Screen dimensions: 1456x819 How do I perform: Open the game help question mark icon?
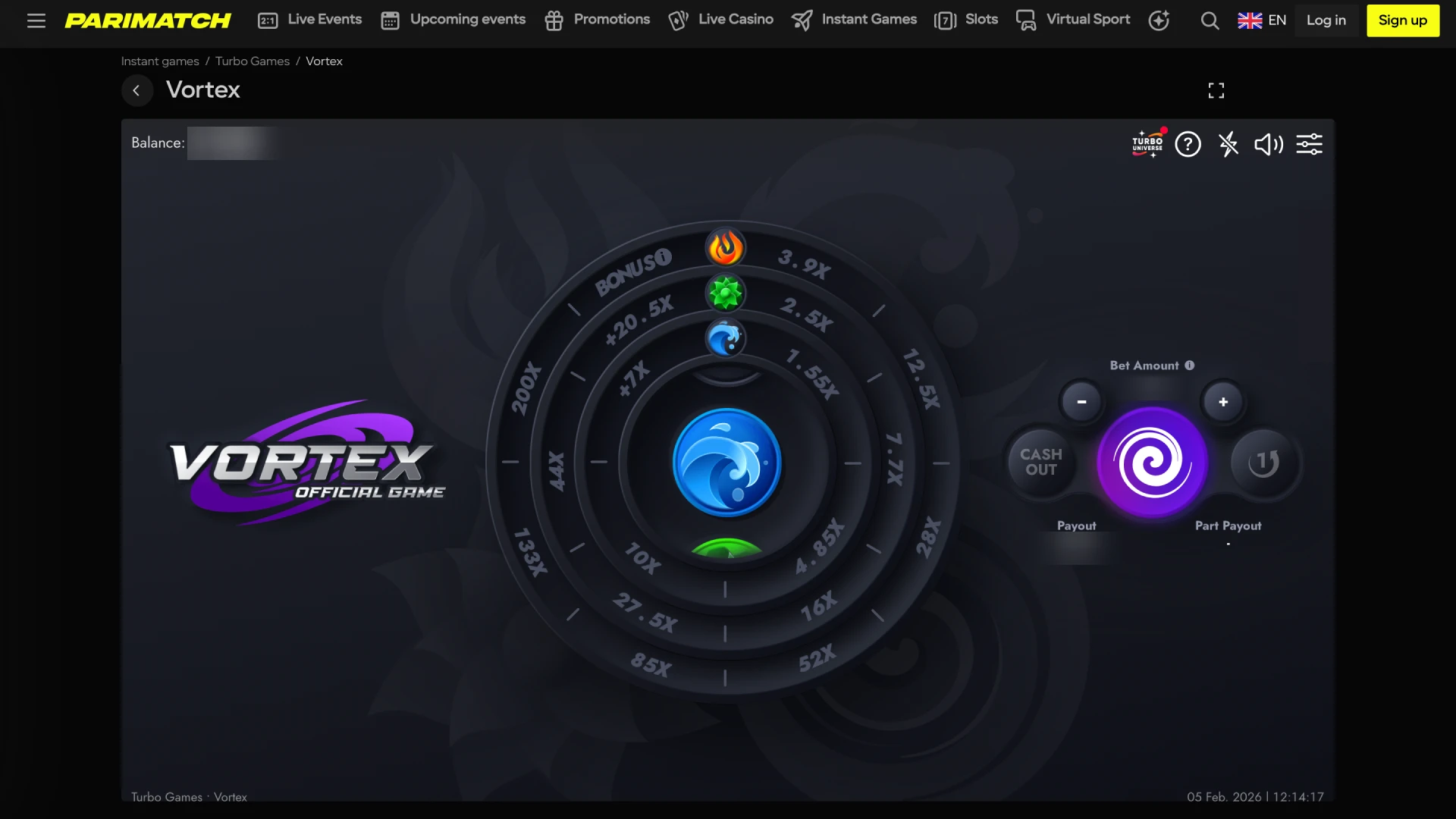coord(1188,144)
